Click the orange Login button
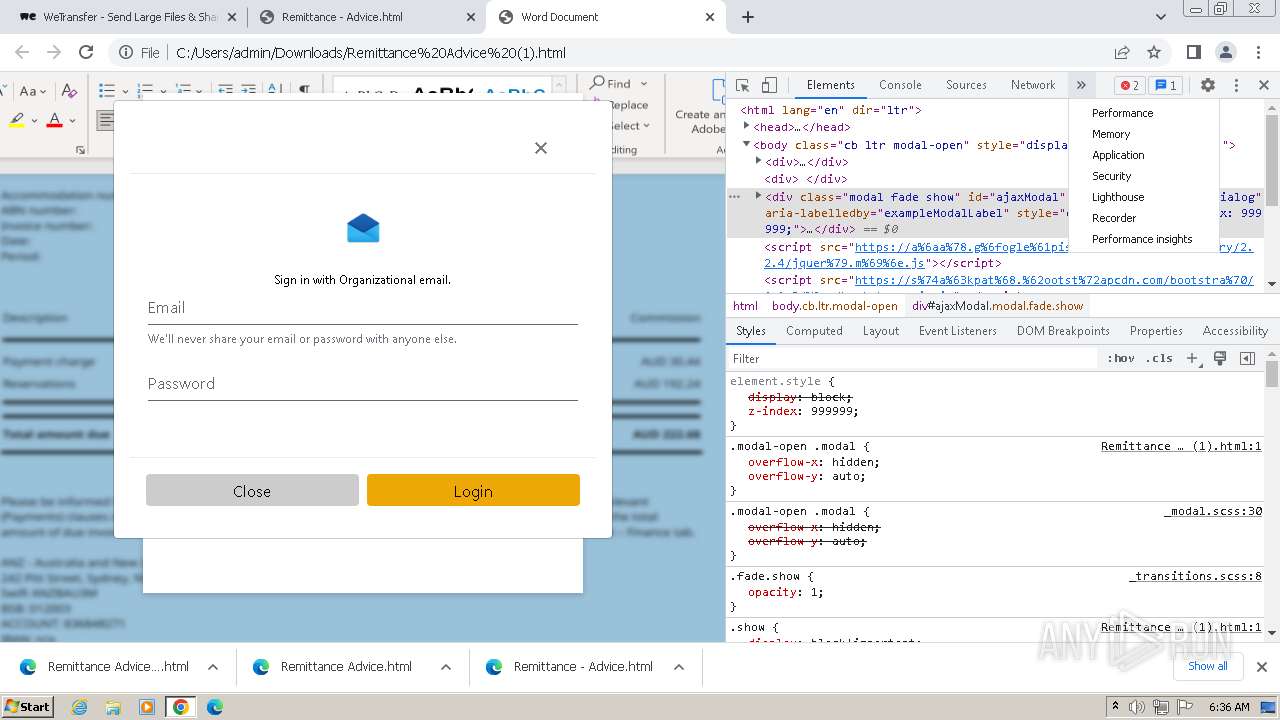This screenshot has height=720, width=1280. (x=473, y=491)
